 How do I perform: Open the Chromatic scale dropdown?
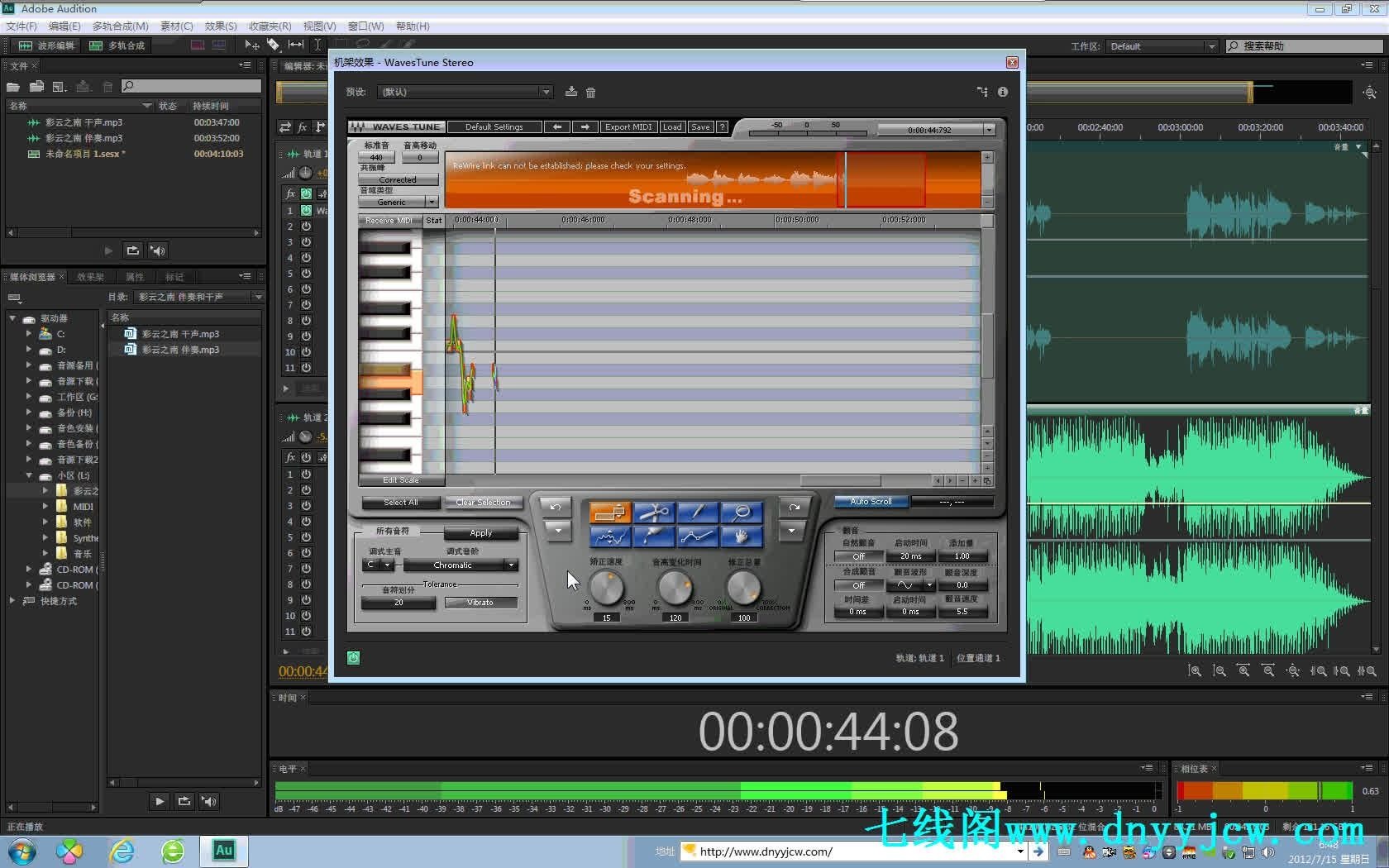coord(460,565)
